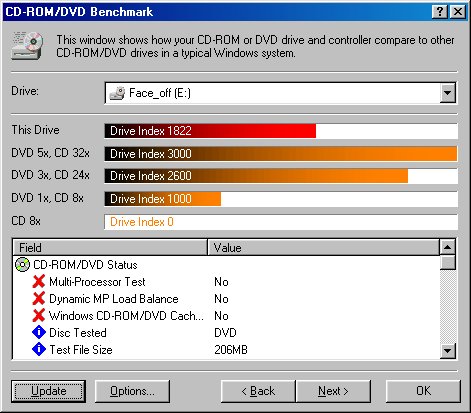Click the Next button

(333, 391)
